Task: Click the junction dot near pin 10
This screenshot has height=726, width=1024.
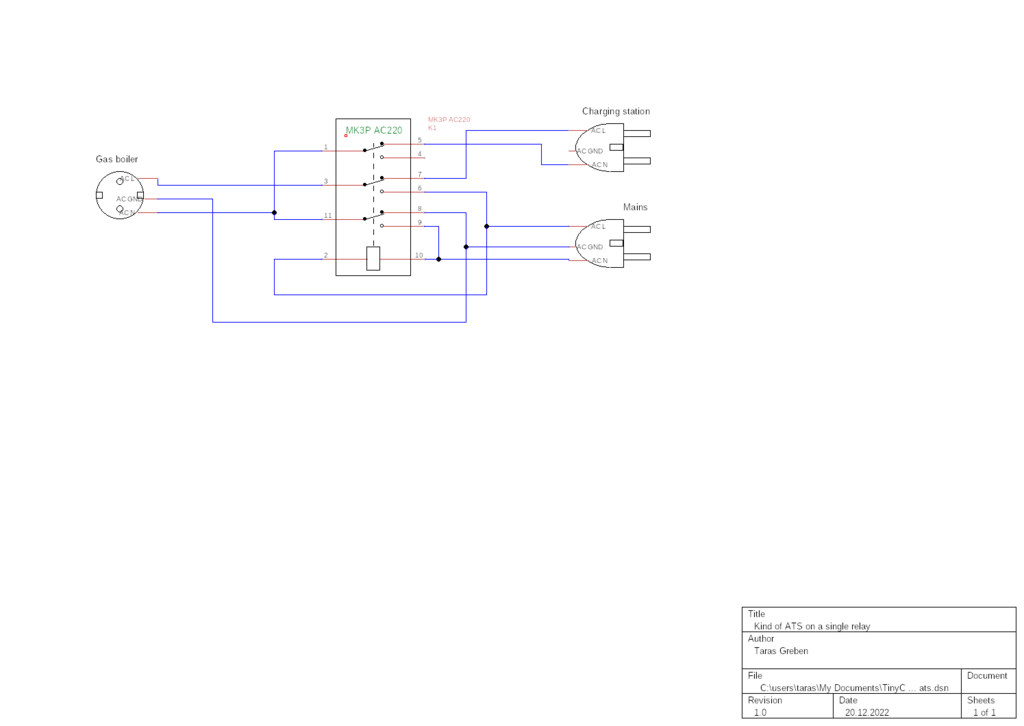Action: (x=437, y=258)
